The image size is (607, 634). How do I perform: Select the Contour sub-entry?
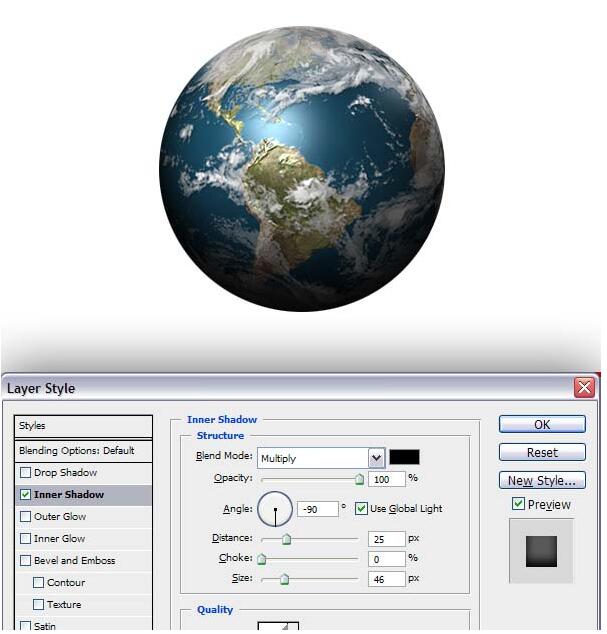[x=66, y=583]
